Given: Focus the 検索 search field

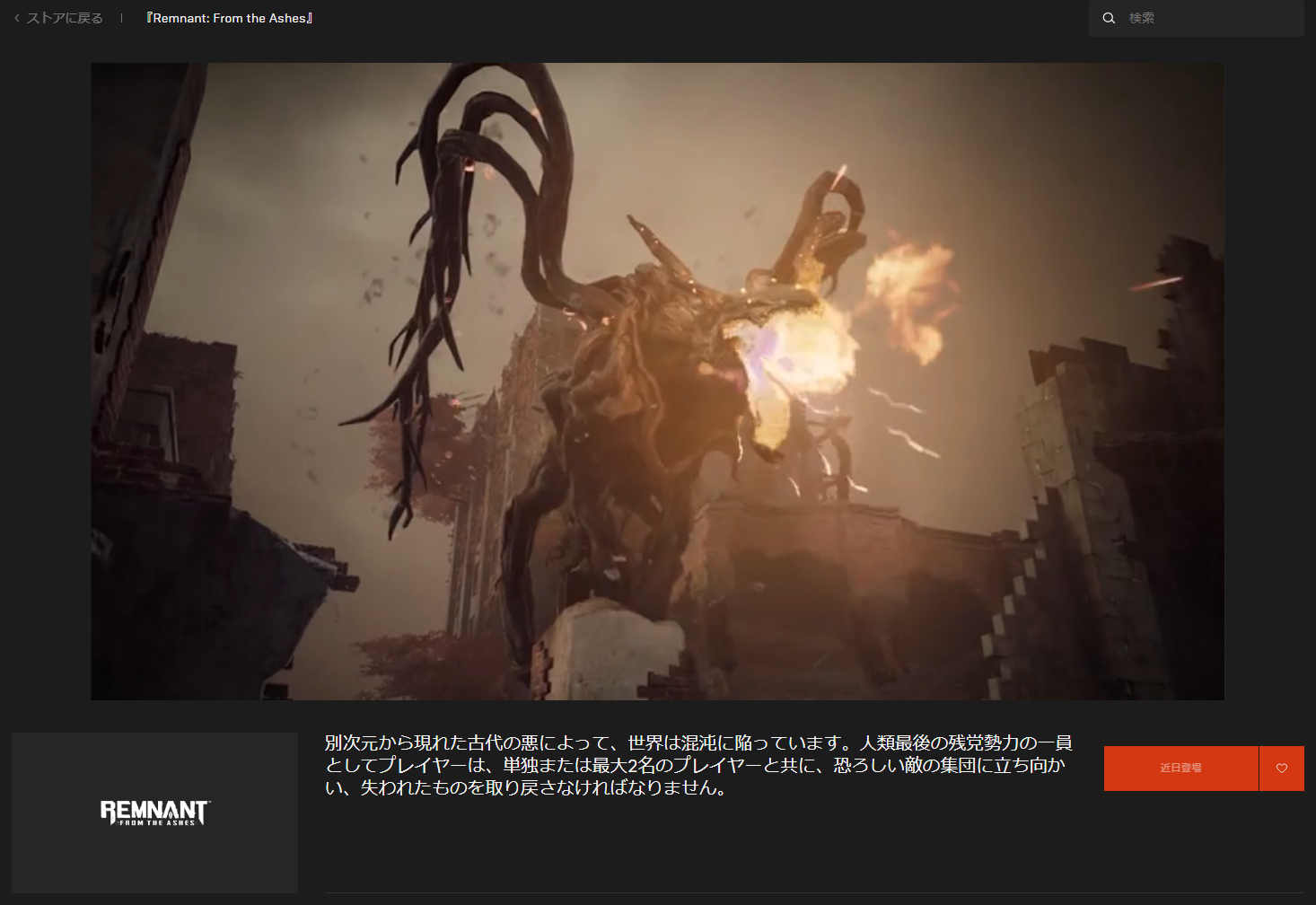Looking at the screenshot, I should [x=1197, y=18].
